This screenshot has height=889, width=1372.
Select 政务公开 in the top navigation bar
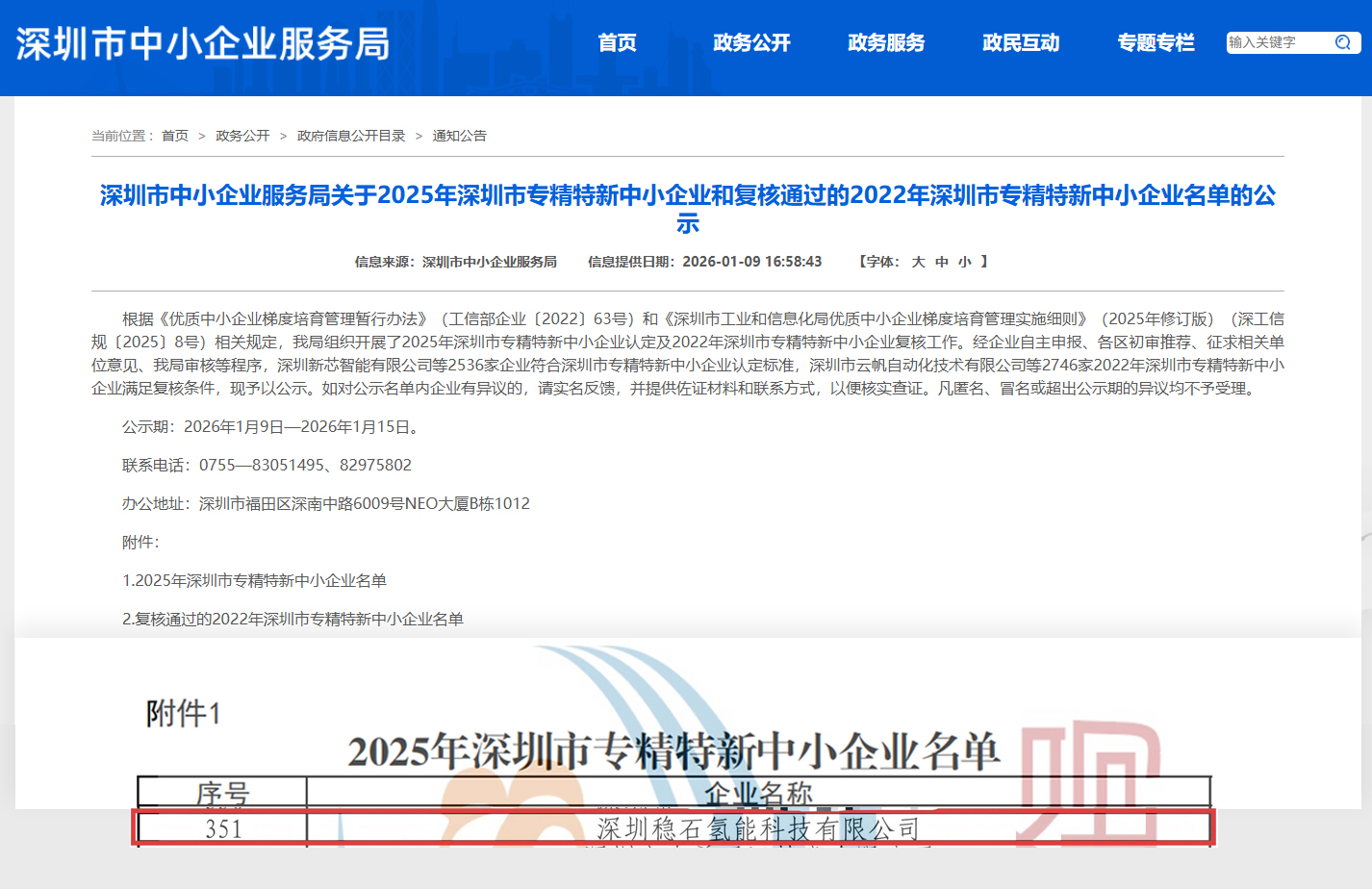tap(751, 42)
